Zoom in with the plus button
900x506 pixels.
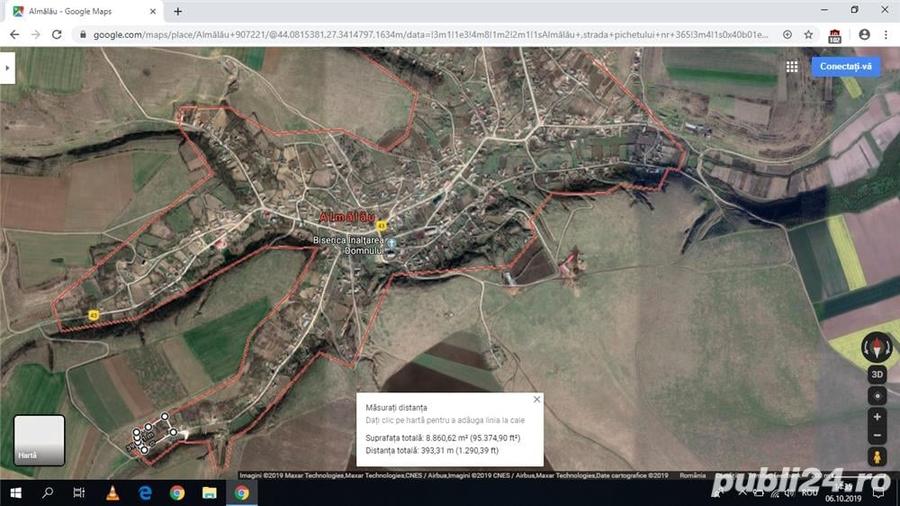(x=876, y=417)
